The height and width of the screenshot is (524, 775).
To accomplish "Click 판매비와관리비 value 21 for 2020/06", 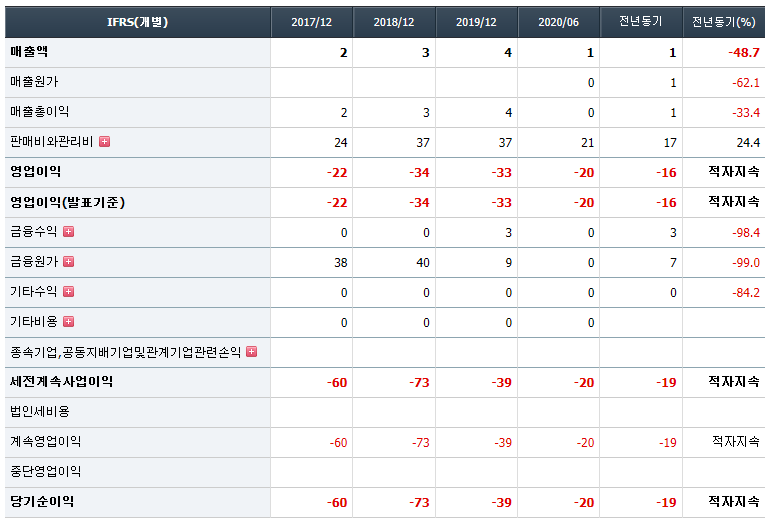I will click(x=588, y=143).
